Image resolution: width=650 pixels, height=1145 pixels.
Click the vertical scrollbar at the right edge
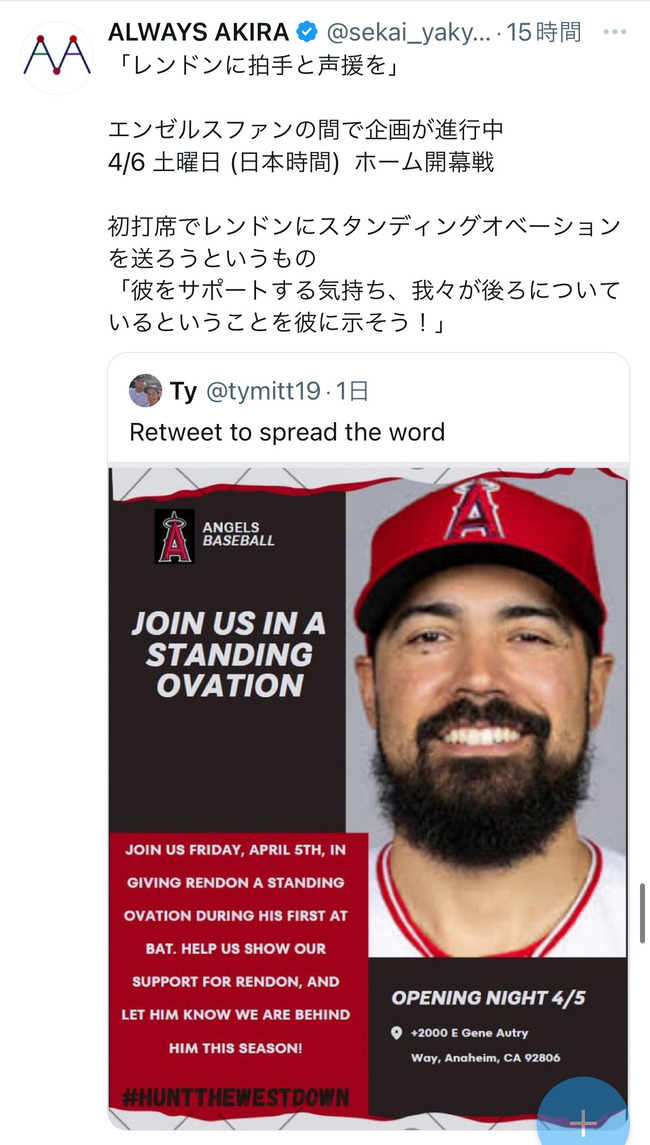[x=643, y=912]
